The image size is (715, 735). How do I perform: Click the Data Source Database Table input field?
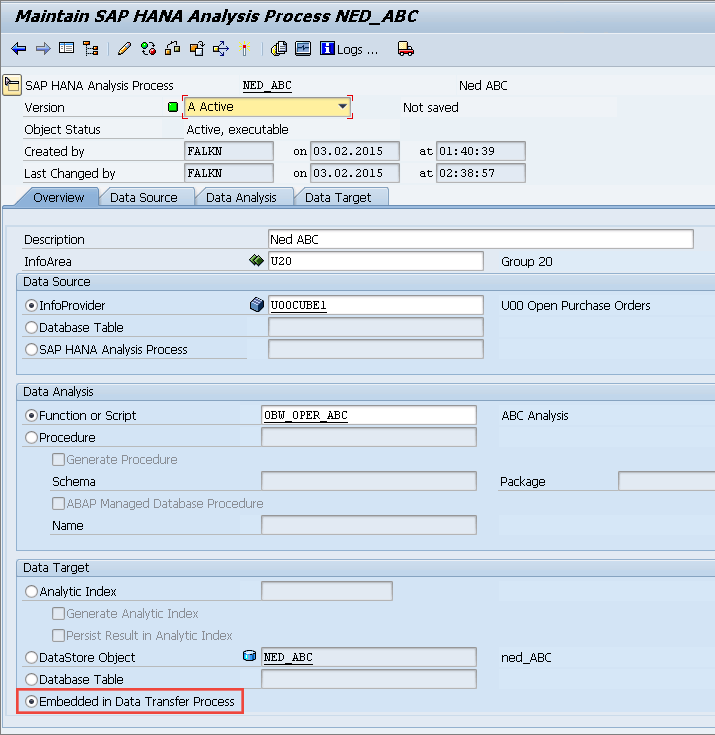pyautogui.click(x=376, y=327)
